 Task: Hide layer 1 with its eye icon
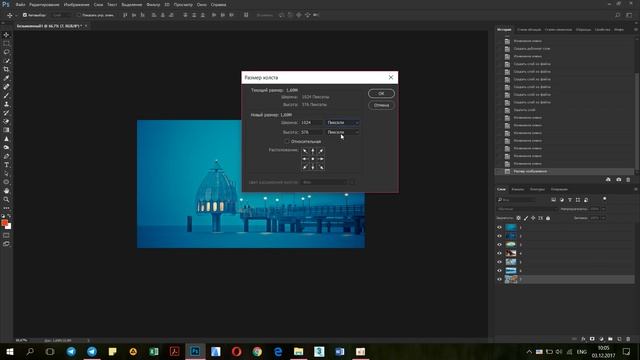click(x=499, y=227)
